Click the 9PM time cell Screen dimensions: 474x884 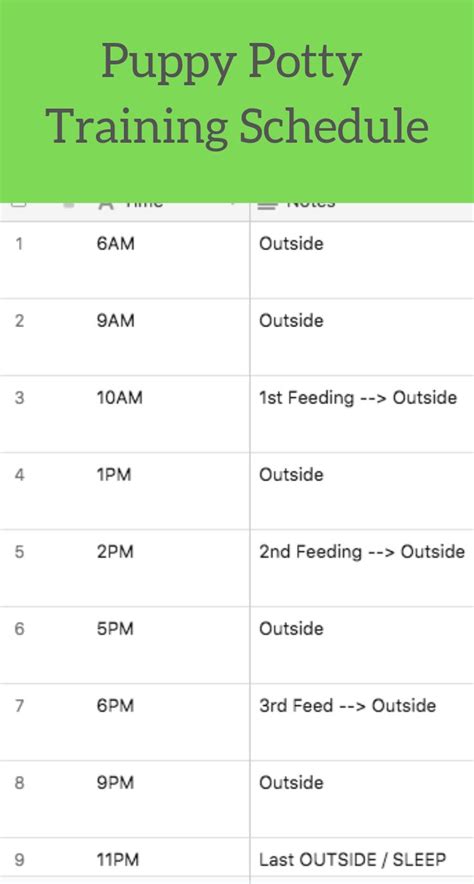pyautogui.click(x=170, y=799)
